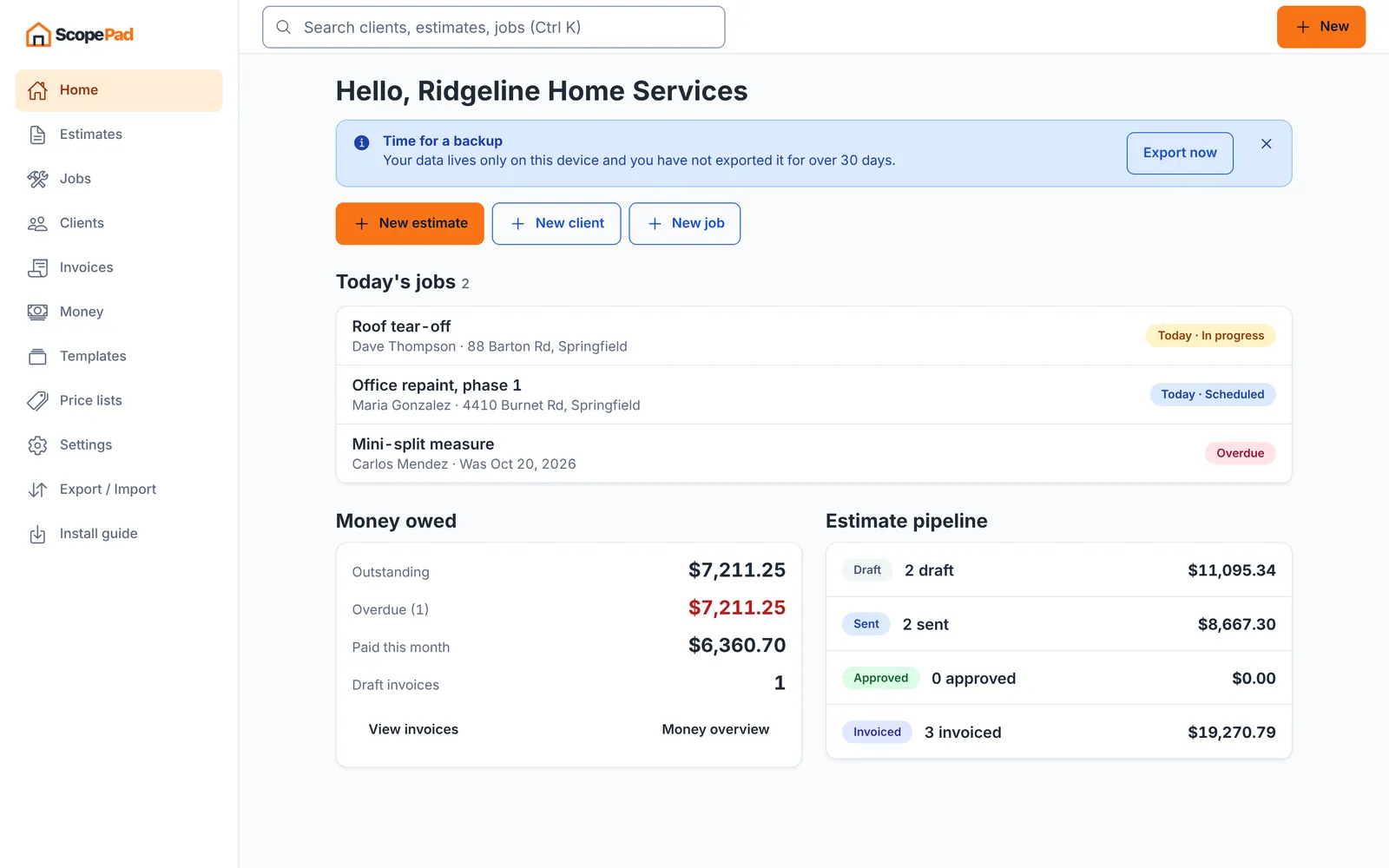Click the Templates stack icon
This screenshot has width=1389, height=868.
[x=37, y=356]
